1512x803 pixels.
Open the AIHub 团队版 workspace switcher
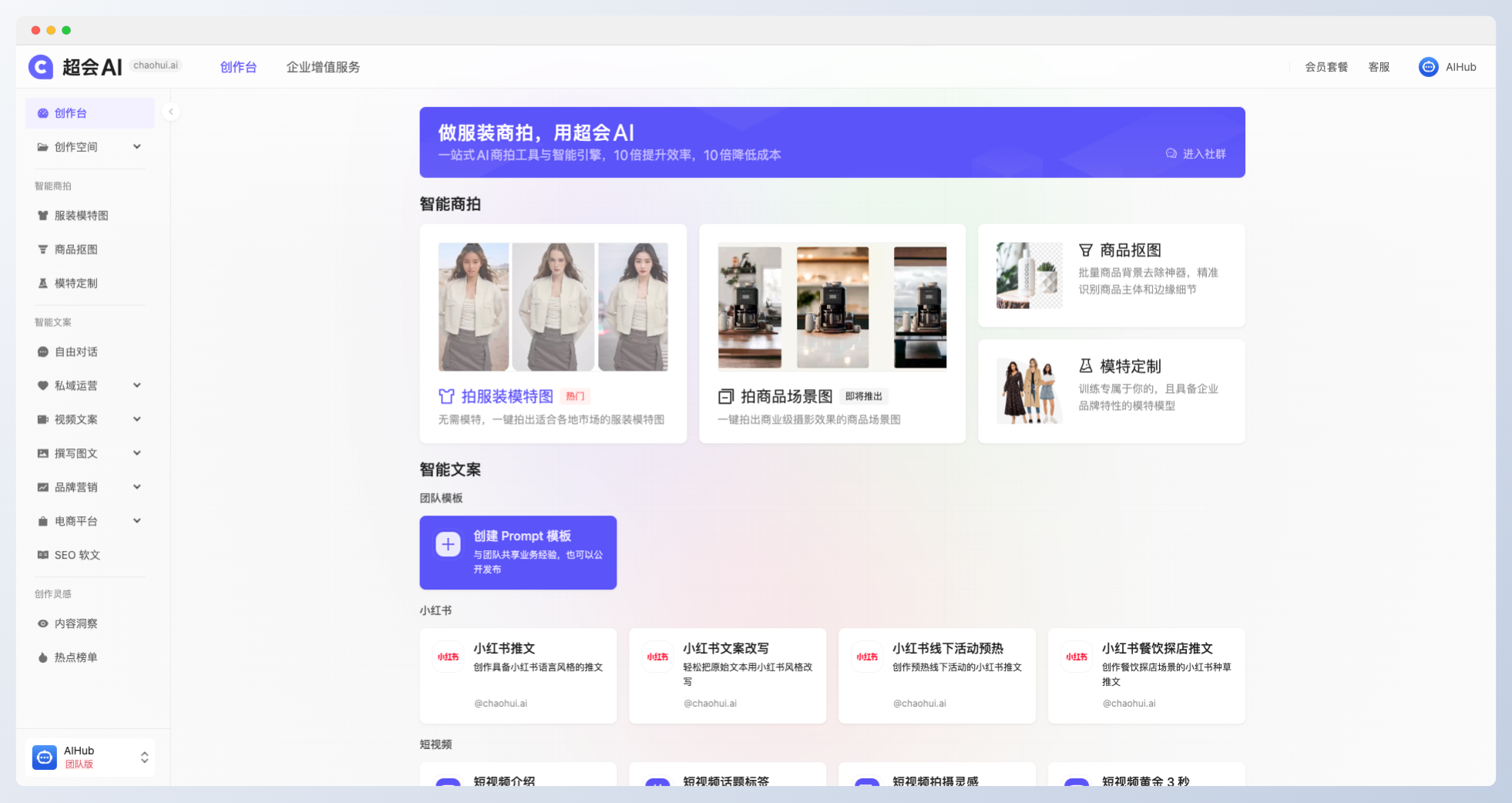(90, 757)
